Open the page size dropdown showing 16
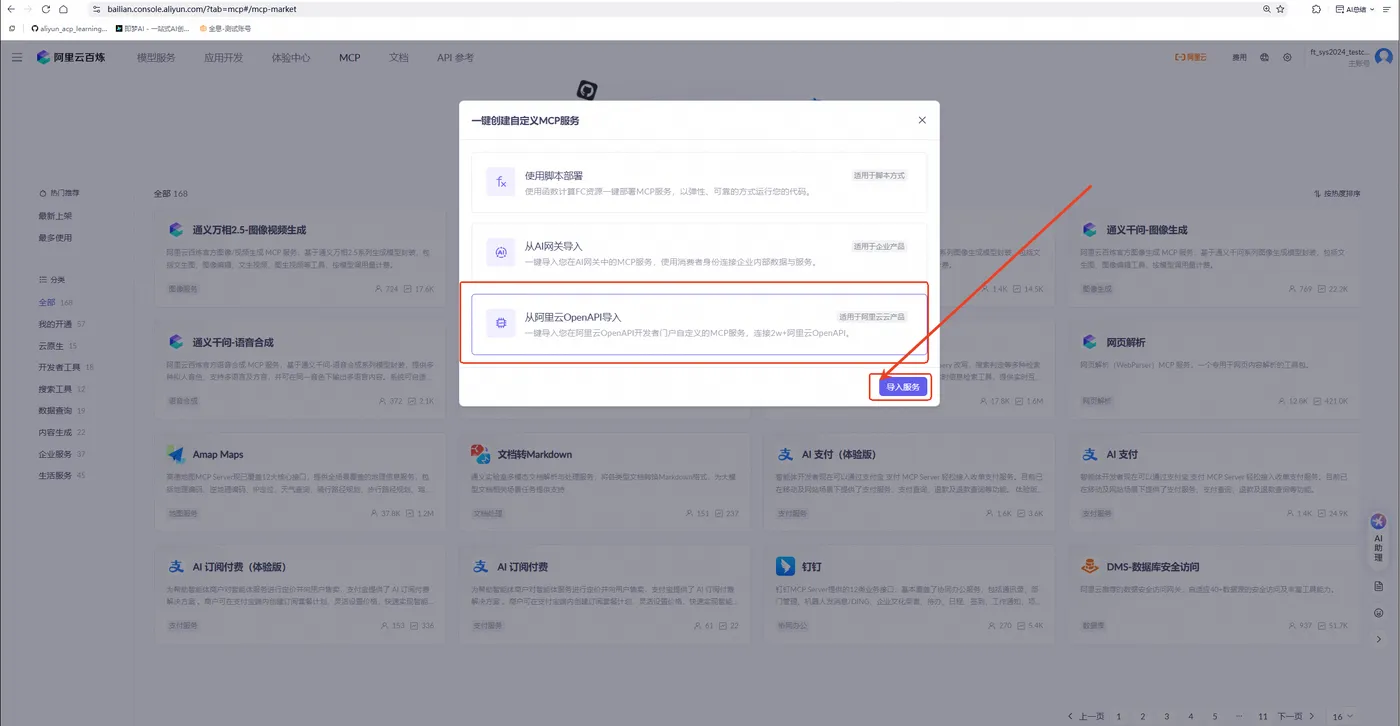This screenshot has height=726, width=1400. (x=1343, y=717)
